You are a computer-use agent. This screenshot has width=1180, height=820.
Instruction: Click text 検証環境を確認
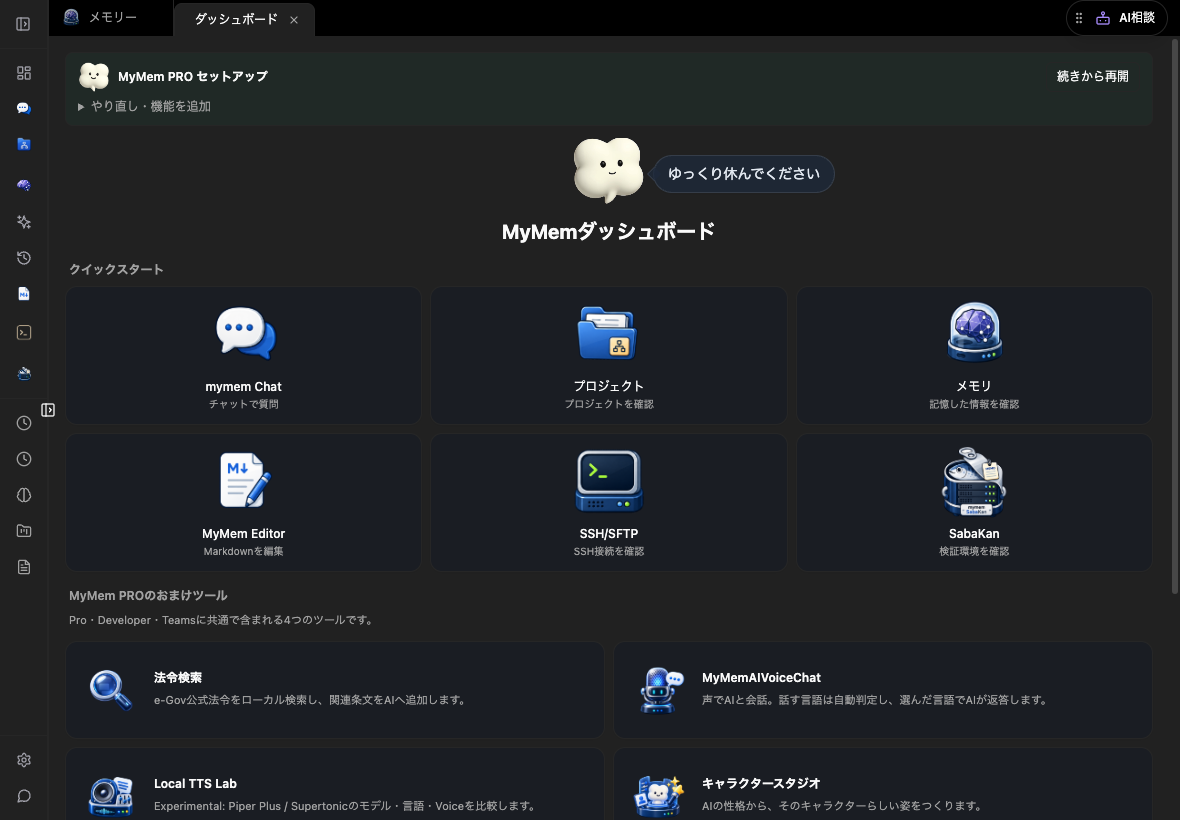point(974,551)
